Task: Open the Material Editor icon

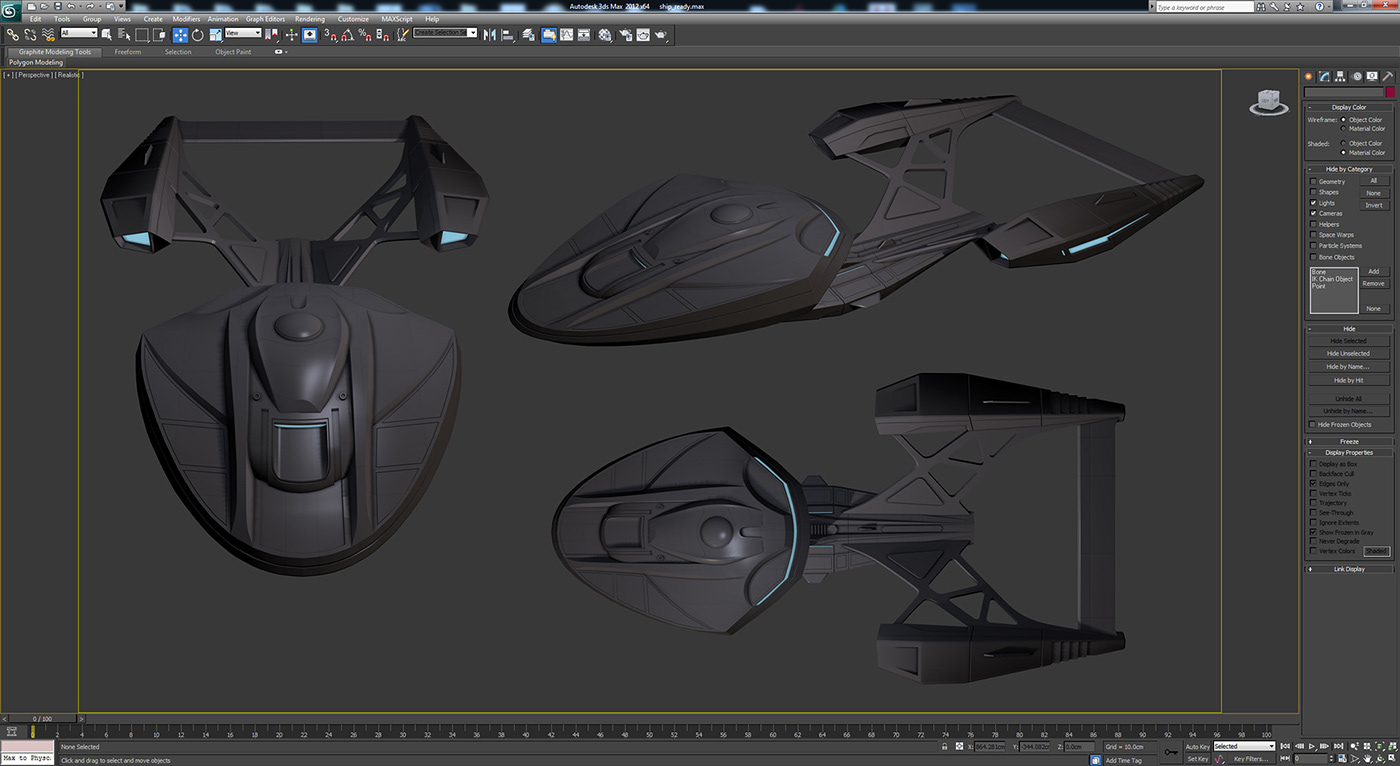Action: pos(603,33)
